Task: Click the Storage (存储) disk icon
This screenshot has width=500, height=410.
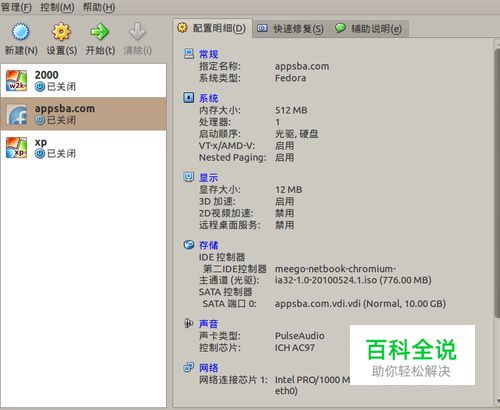Action: [189, 245]
